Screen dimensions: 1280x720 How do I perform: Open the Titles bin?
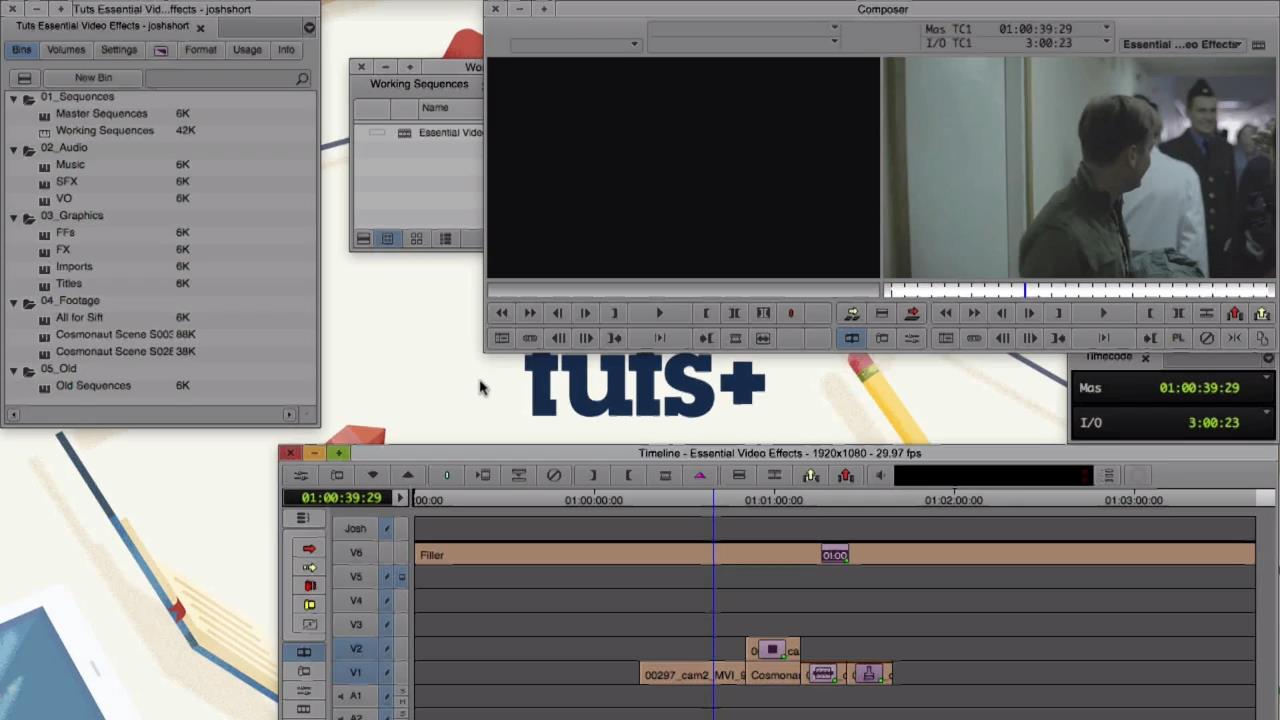(x=69, y=284)
